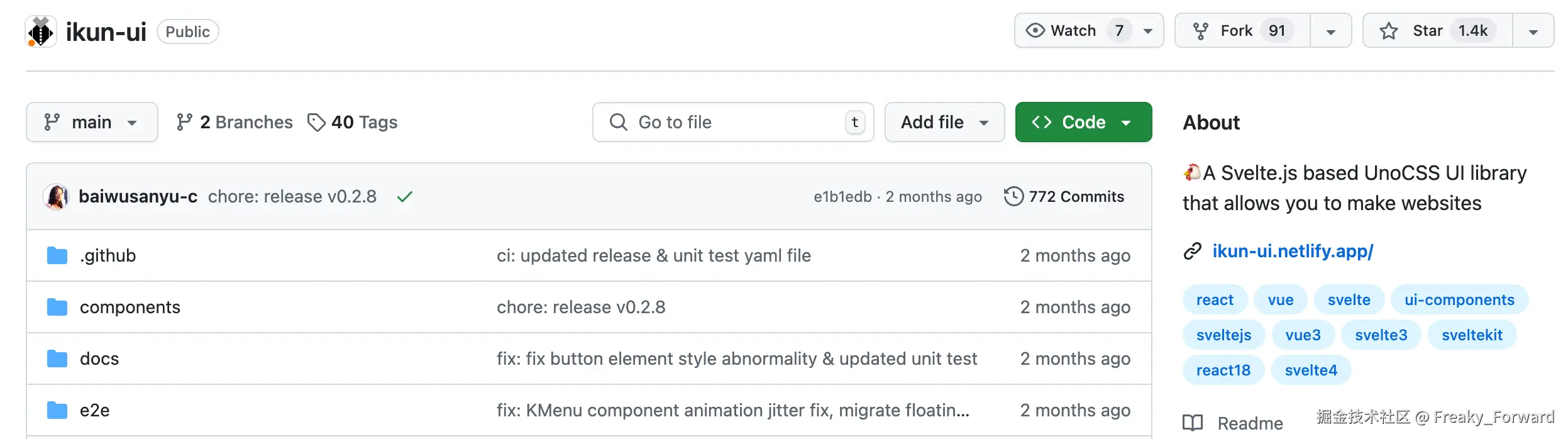Click the star icon to star repository

point(1388,31)
